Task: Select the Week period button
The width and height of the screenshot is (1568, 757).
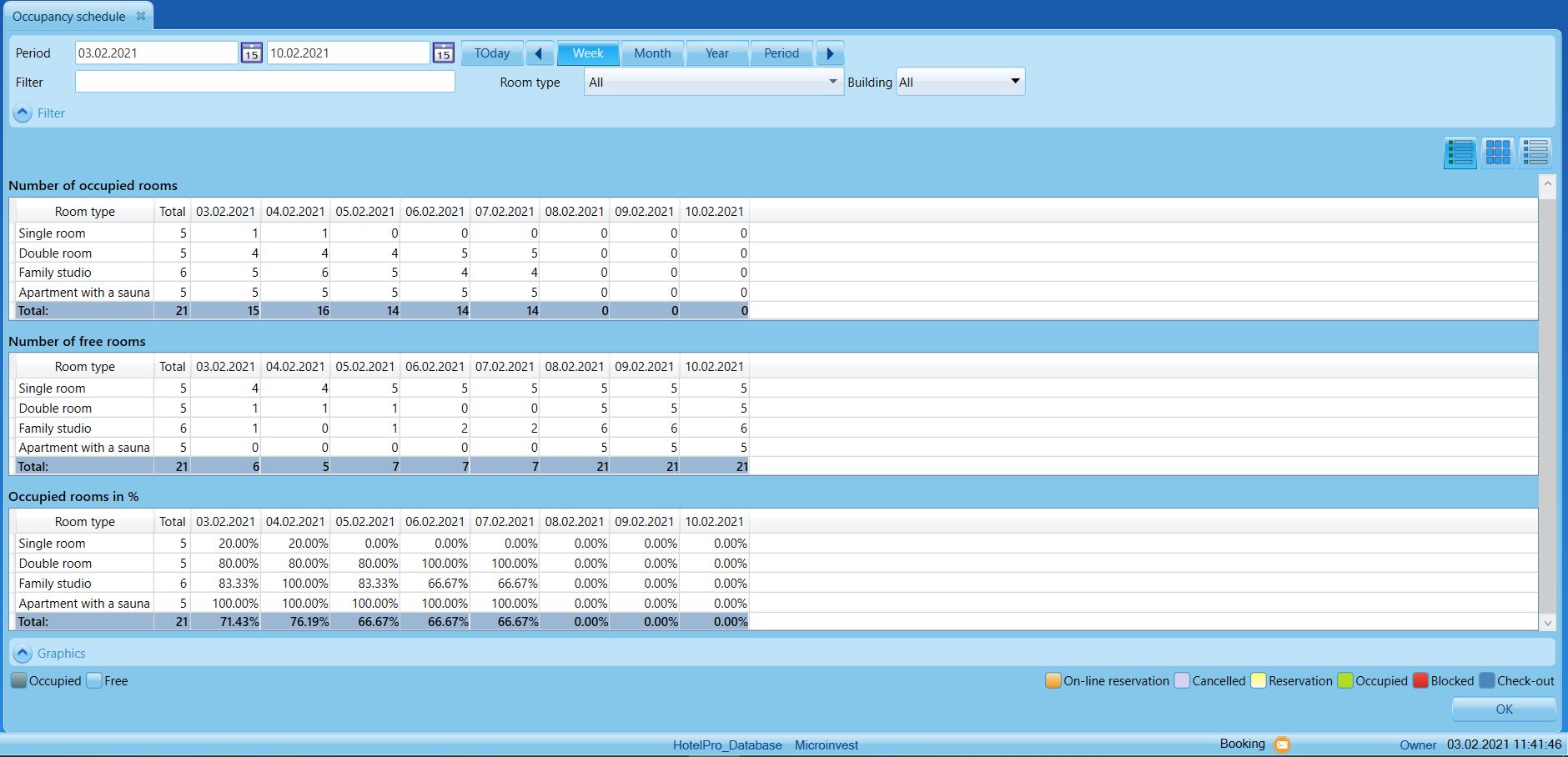Action: (588, 53)
